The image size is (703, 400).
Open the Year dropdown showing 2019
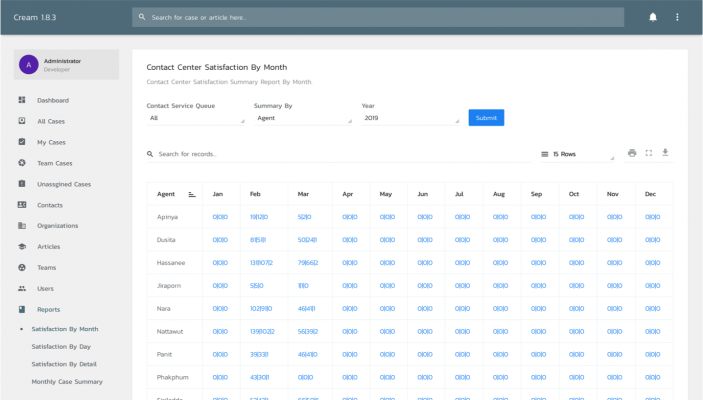click(x=410, y=118)
